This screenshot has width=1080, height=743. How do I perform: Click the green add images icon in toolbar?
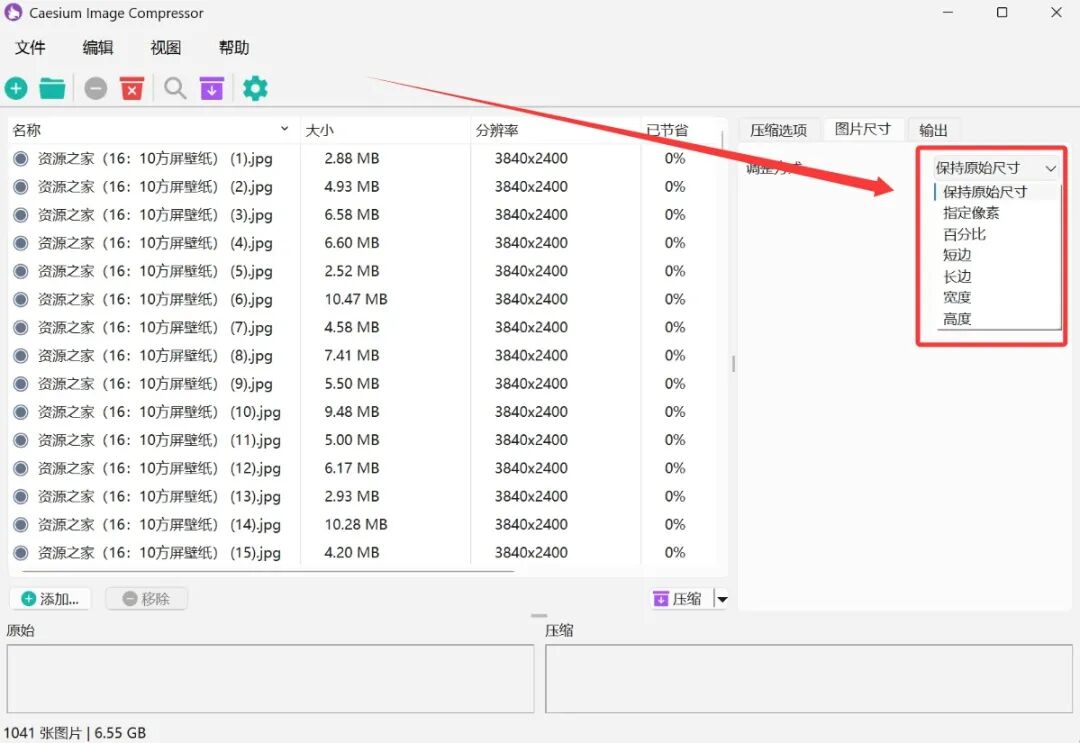point(16,89)
